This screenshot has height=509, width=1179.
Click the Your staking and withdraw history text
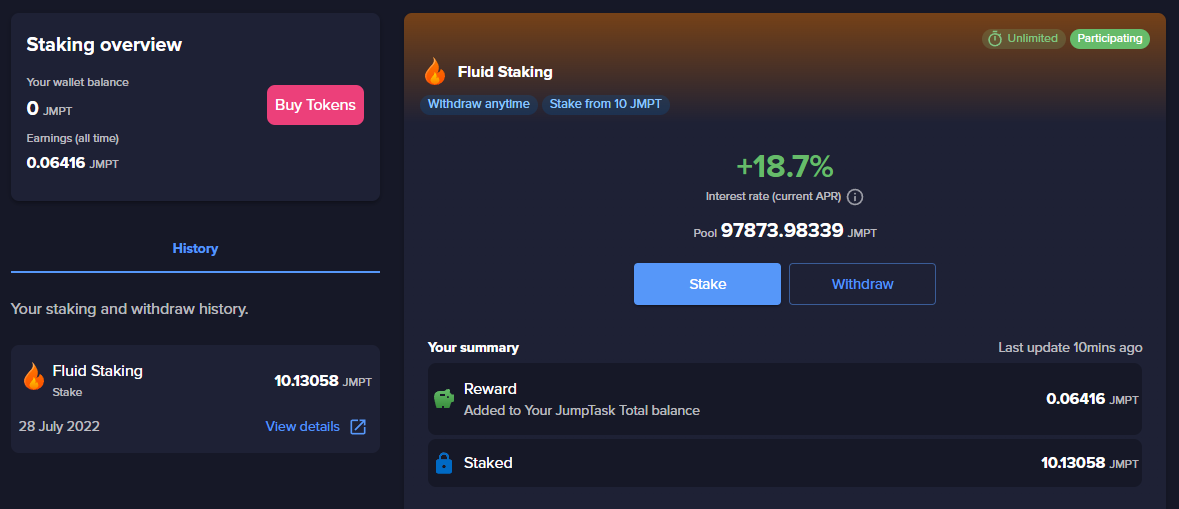[x=129, y=309]
